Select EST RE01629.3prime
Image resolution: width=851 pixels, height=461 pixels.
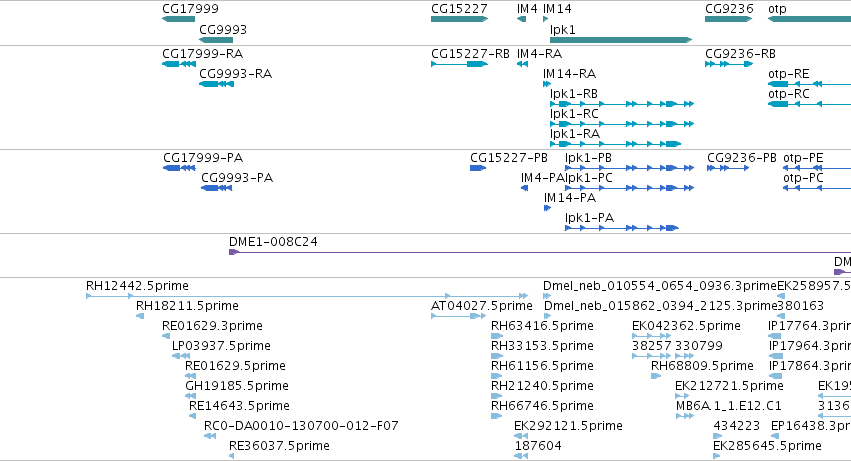coord(212,326)
